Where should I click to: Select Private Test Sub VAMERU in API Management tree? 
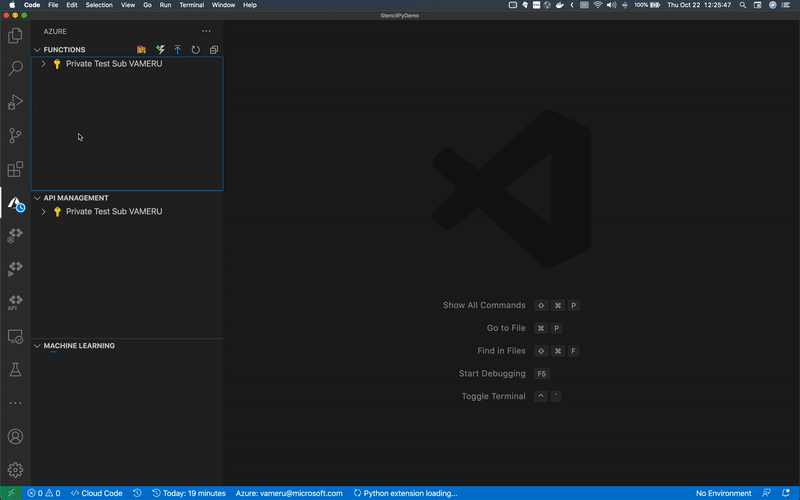tap(114, 212)
